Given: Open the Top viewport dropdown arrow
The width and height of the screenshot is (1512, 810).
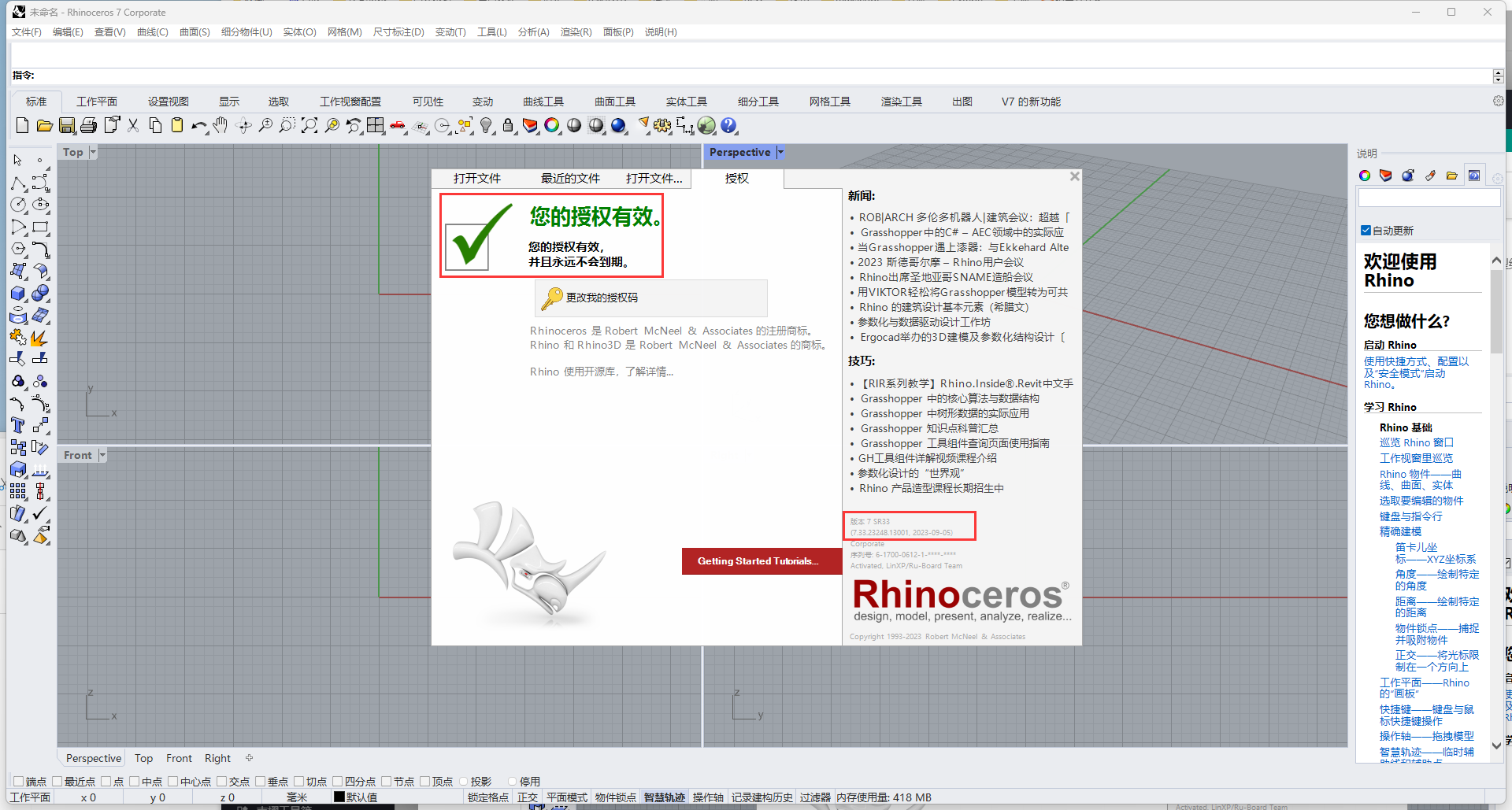Looking at the screenshot, I should (x=93, y=152).
